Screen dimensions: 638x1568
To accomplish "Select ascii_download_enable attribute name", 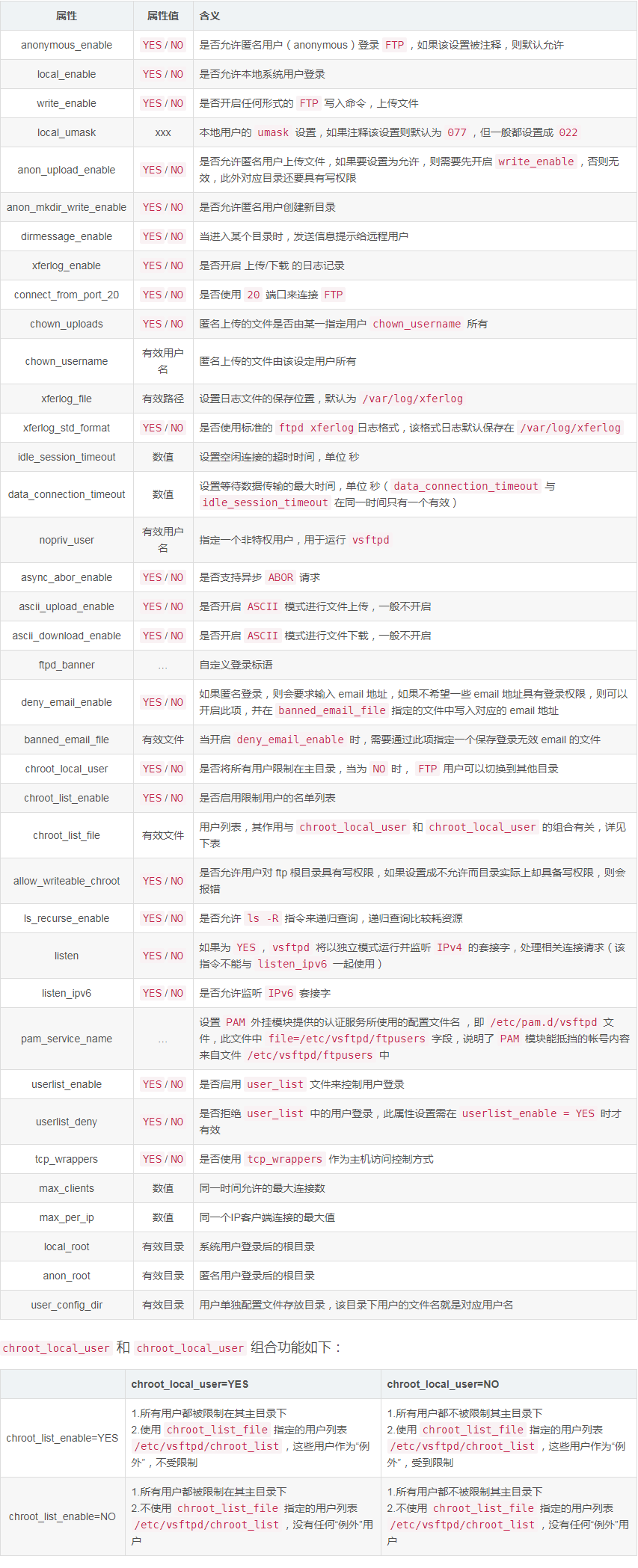I will tap(67, 636).
